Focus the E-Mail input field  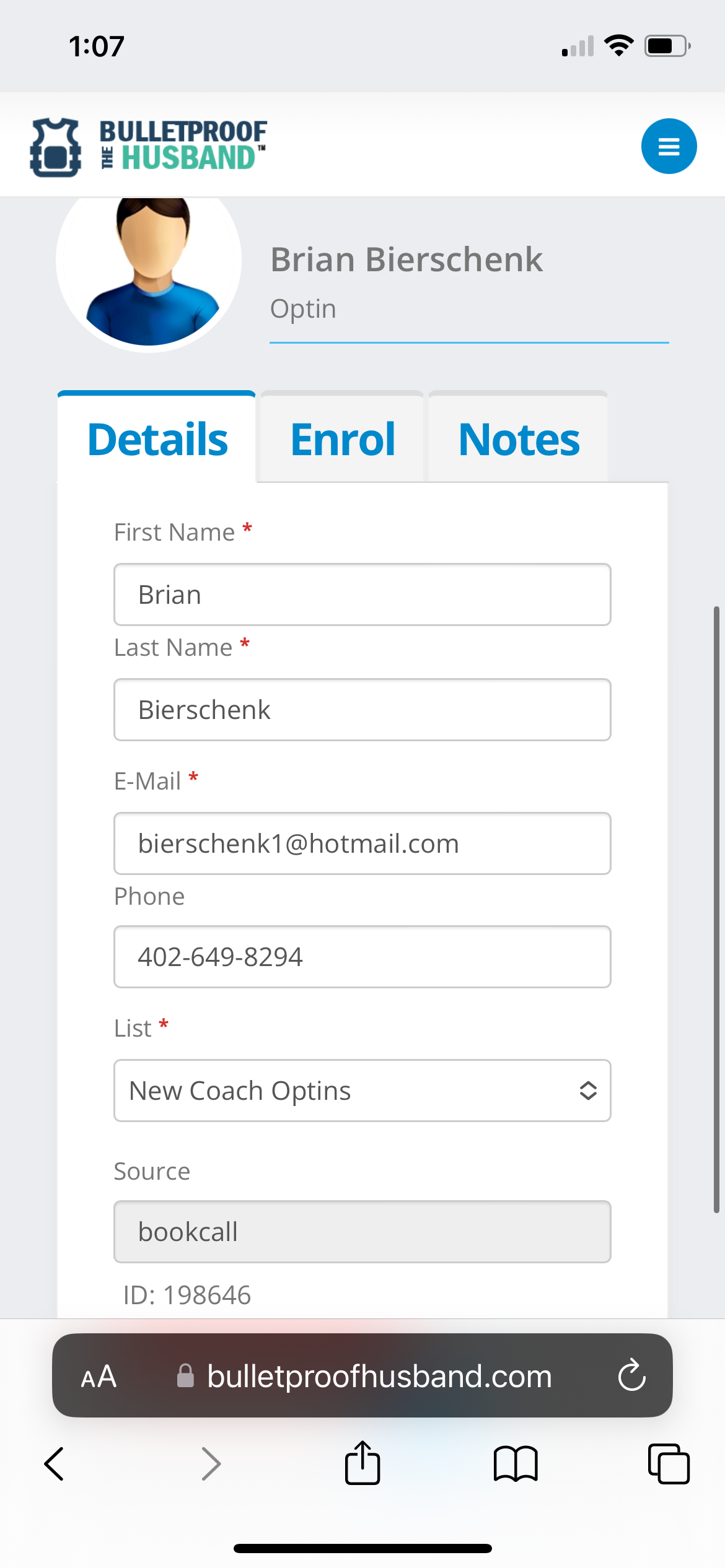point(362,843)
